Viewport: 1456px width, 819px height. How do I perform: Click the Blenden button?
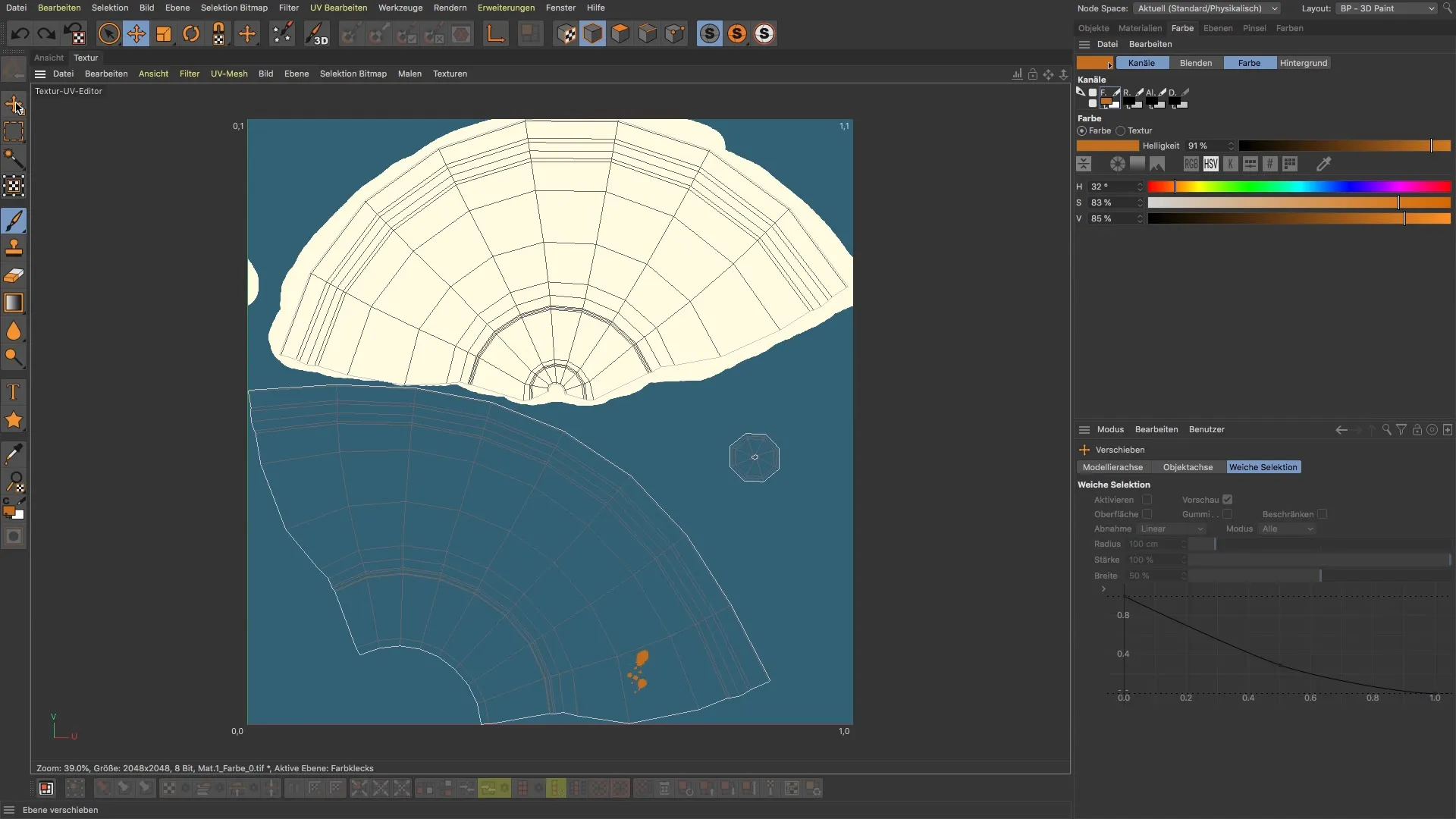1196,63
